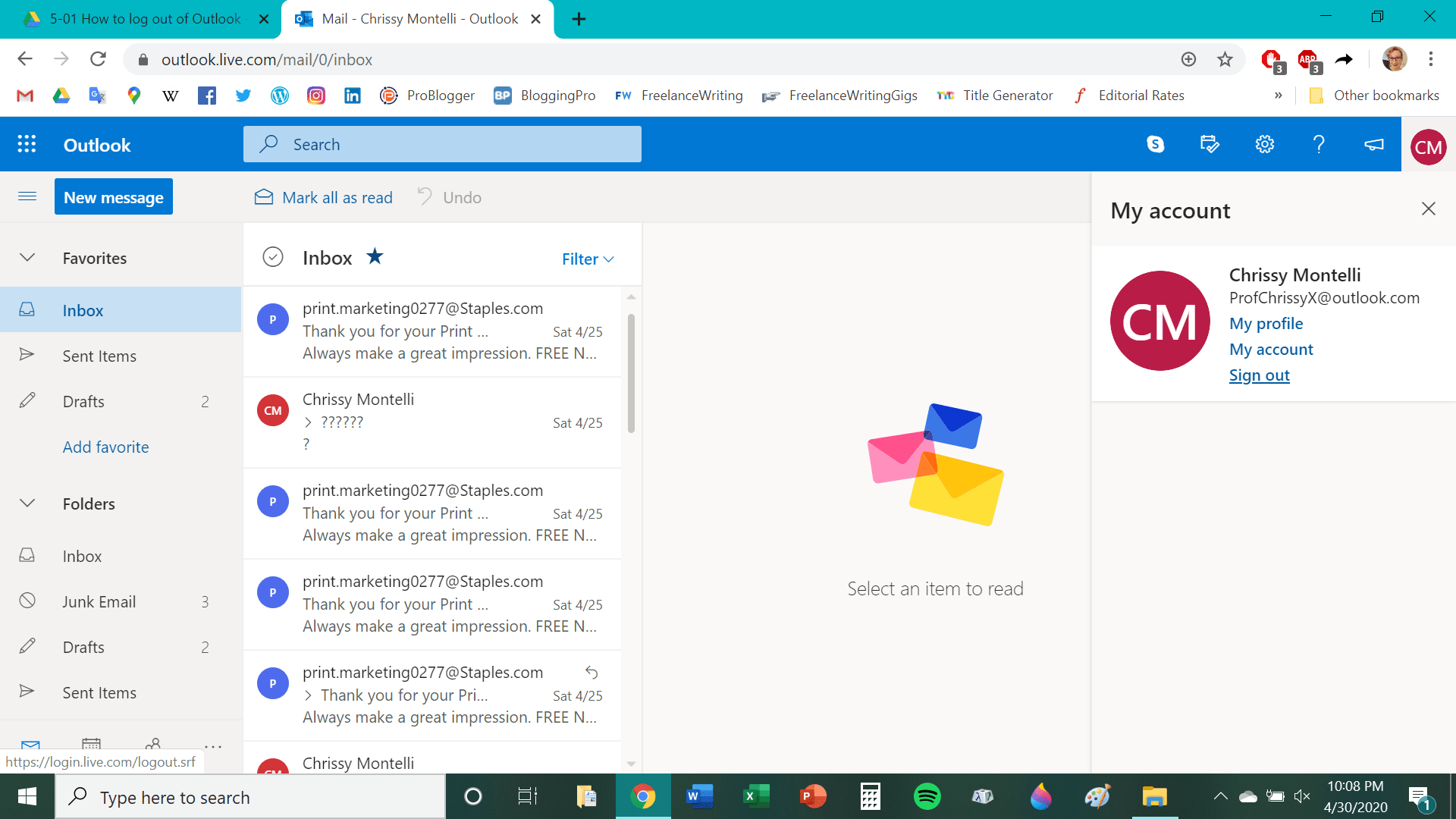Collapse the Folders section
The height and width of the screenshot is (819, 1456).
[27, 504]
